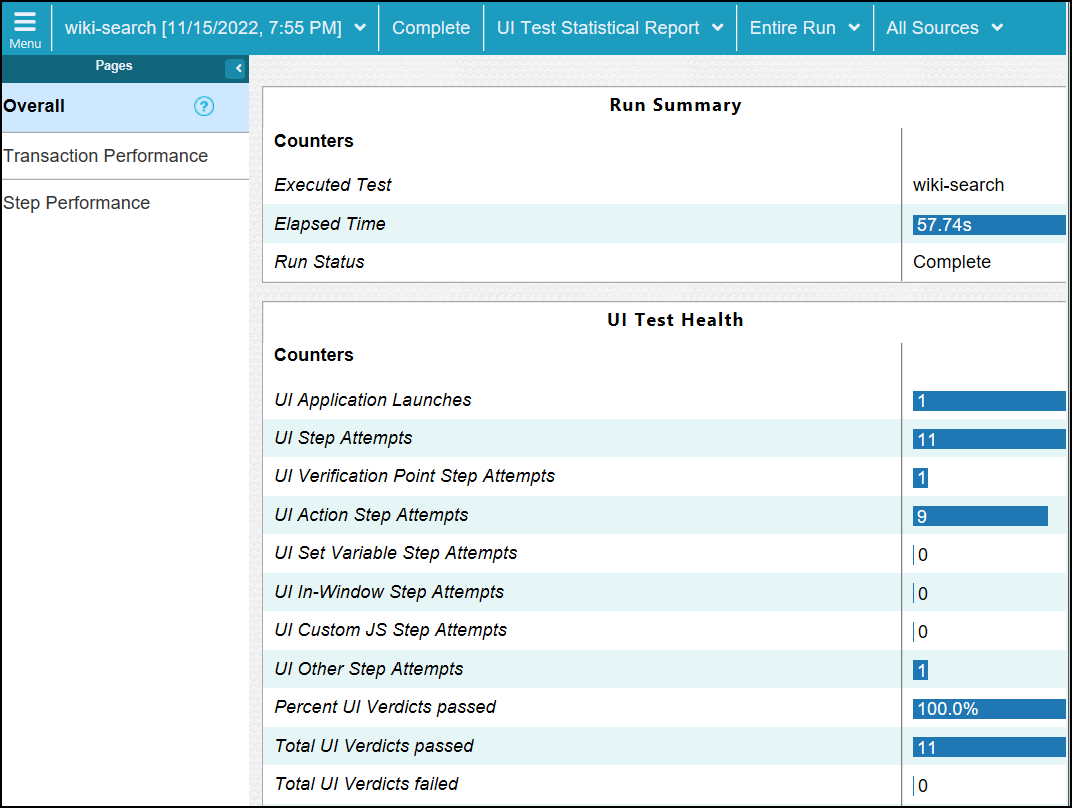This screenshot has height=808, width=1072.
Task: Click the UI Step Attempts bar
Action: [988, 439]
